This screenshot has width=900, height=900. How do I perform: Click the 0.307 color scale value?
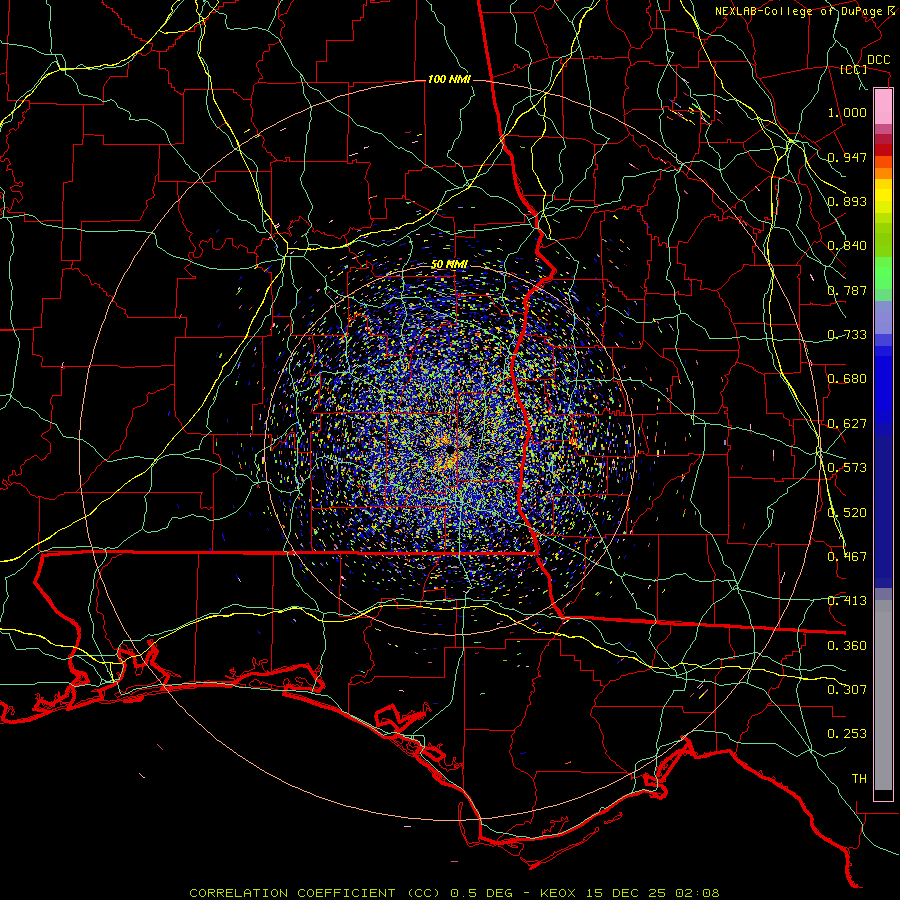tap(847, 690)
